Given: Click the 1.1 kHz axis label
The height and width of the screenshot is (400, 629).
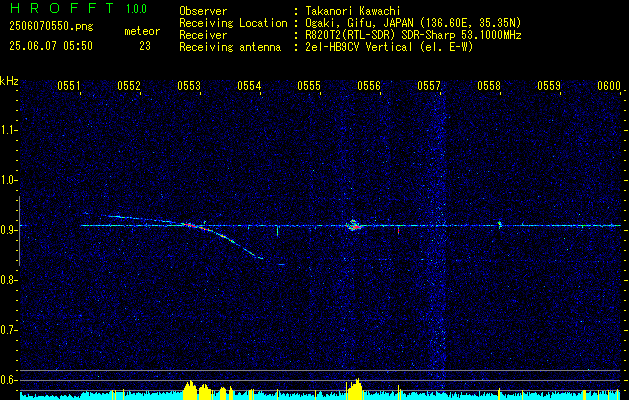Looking at the screenshot, I should 8,130.
